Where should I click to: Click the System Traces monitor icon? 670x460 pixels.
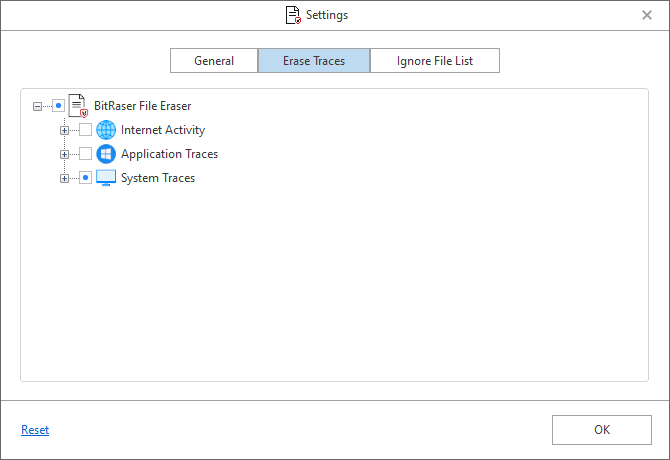coord(106,178)
